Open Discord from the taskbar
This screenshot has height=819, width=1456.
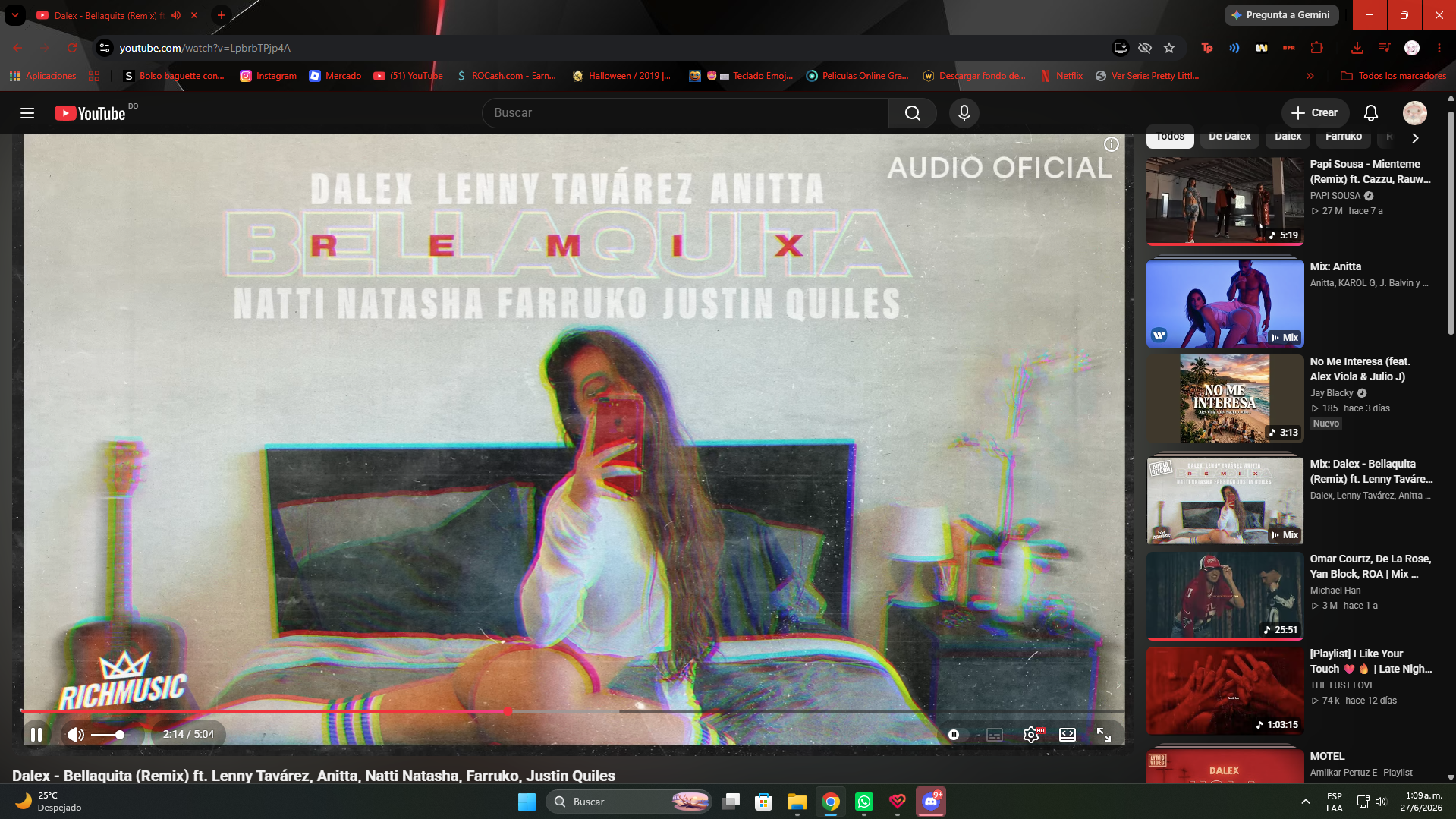tap(931, 802)
